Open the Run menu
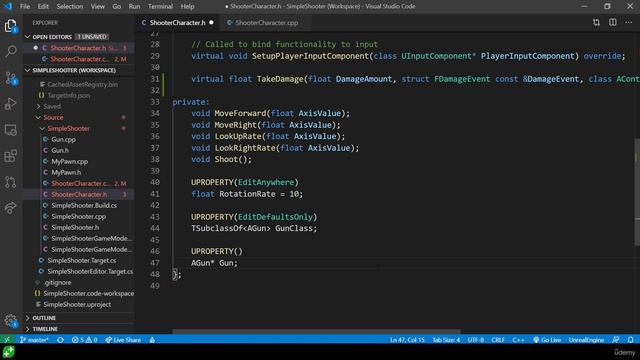 click(134, 7)
